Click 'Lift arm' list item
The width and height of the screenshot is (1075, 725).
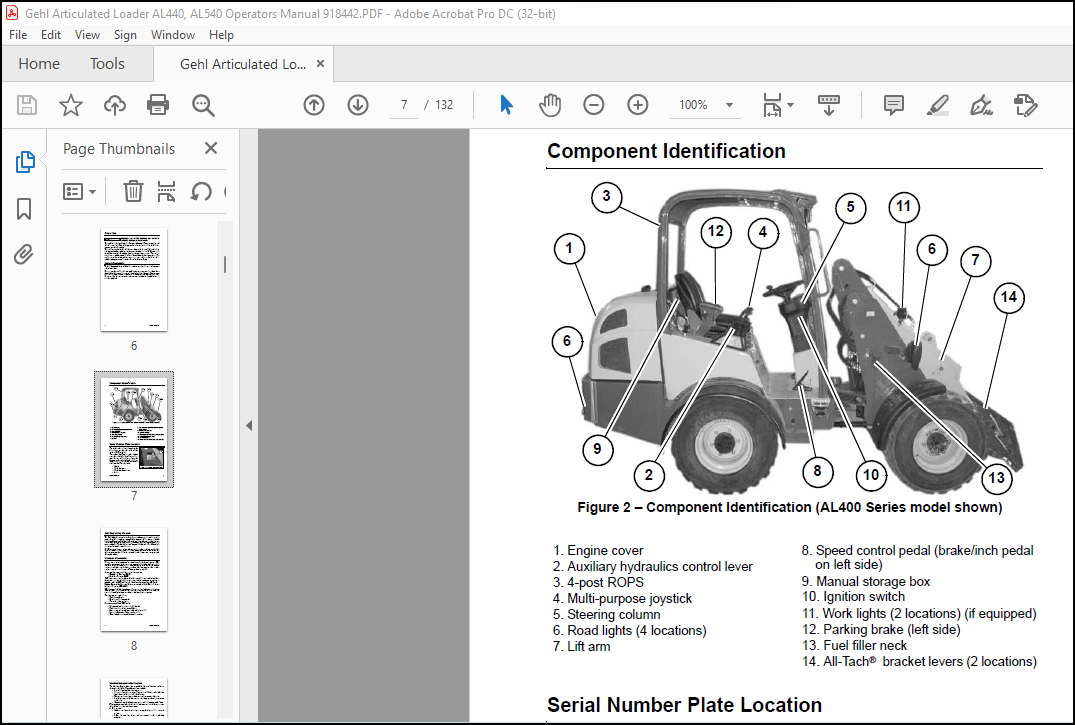click(x=588, y=646)
